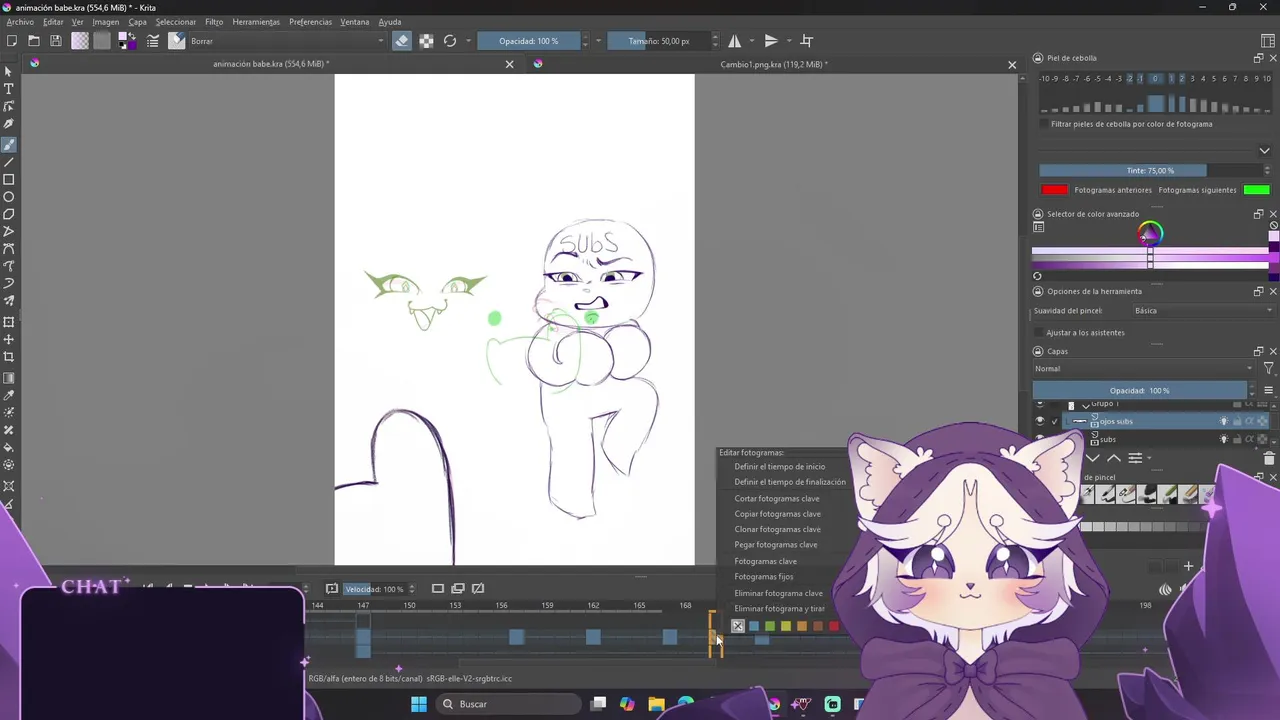Collapse the Grupo 1 layer group
The image size is (1280, 720).
(x=1085, y=405)
